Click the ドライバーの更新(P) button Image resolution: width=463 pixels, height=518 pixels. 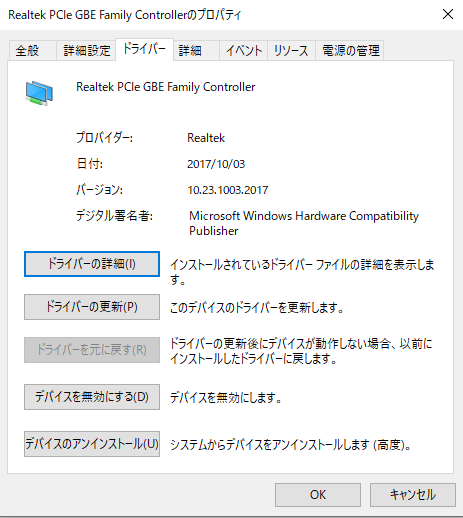click(x=92, y=307)
